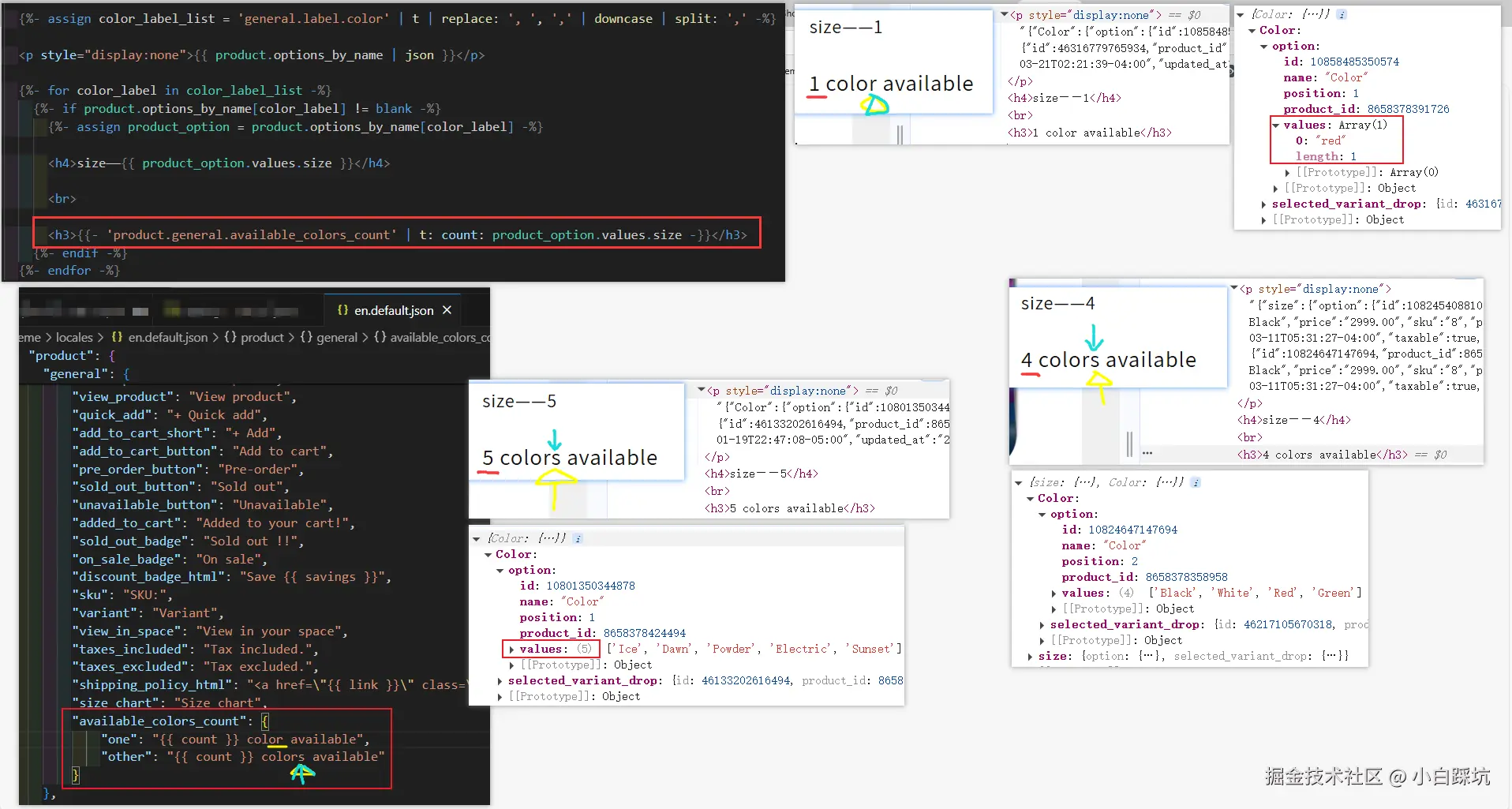Click the product_id: 8658378424494 property
This screenshot has width=1512, height=809.
coord(602,633)
